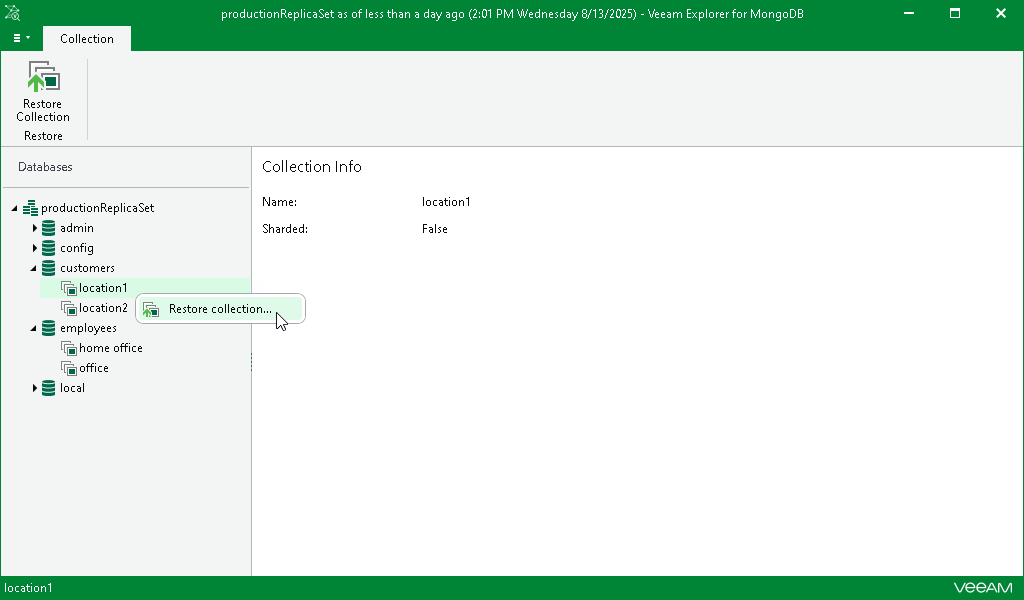This screenshot has width=1024, height=600.
Task: Minimize the Veeam Explorer window
Action: click(x=908, y=13)
